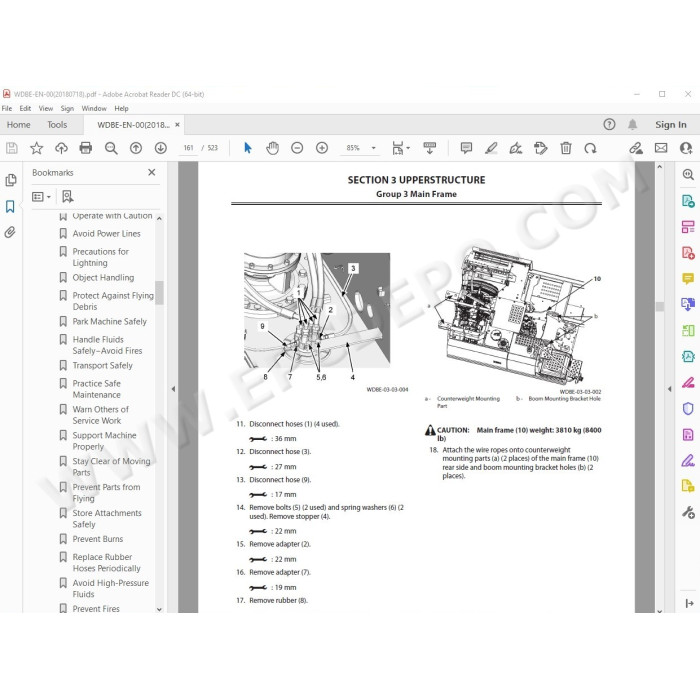700x700 pixels.
Task: Click the Save file icon
Action: (12, 148)
